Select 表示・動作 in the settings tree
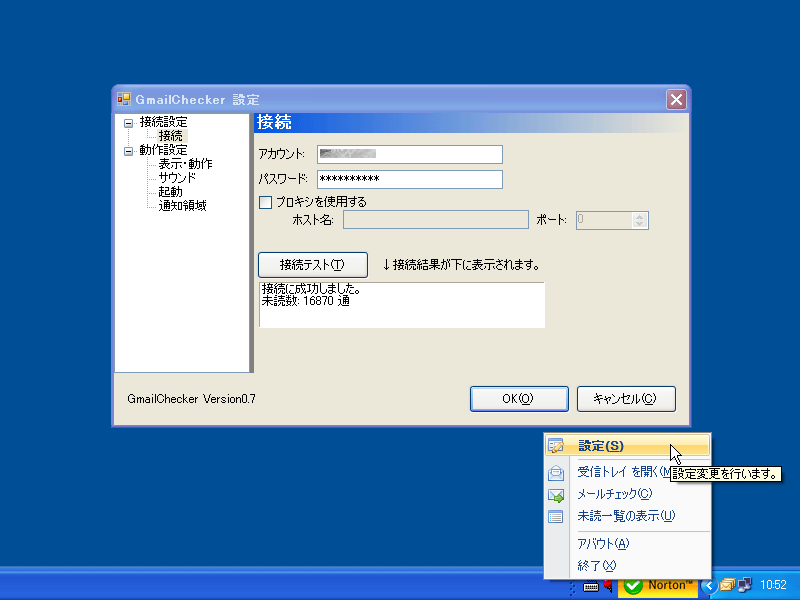Screen dimensions: 800x600 185,164
